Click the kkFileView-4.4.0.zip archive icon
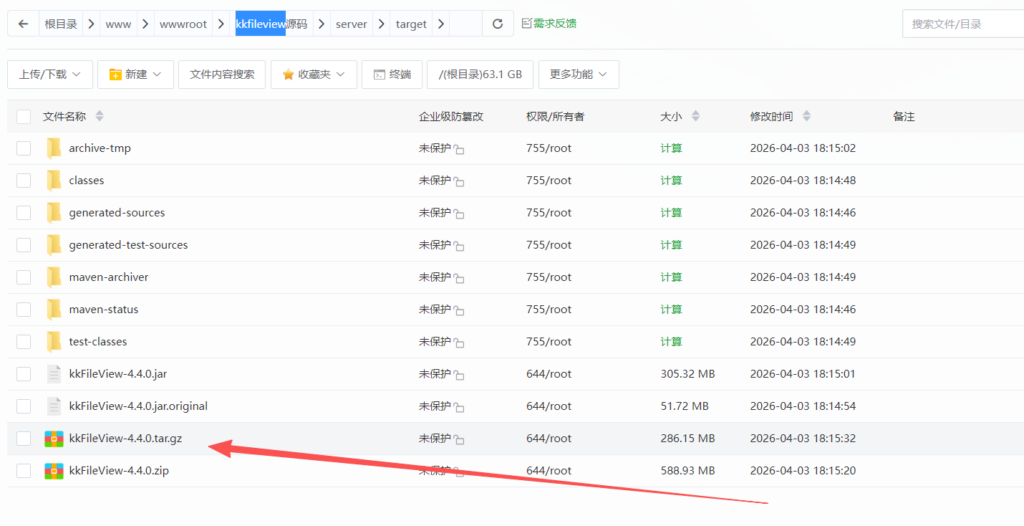The image size is (1024, 526). [54, 470]
